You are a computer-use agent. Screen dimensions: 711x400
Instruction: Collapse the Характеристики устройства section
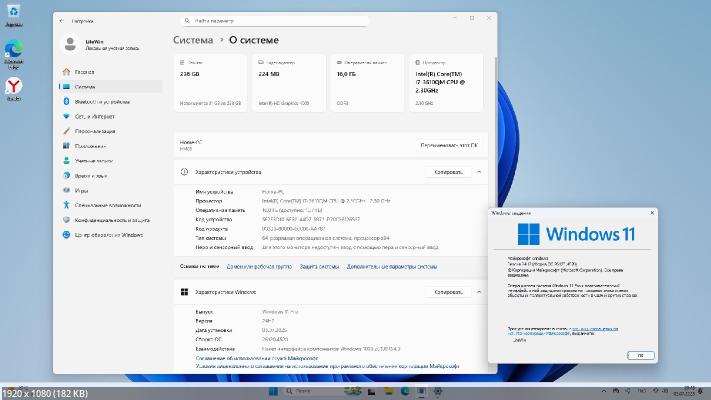[479, 172]
